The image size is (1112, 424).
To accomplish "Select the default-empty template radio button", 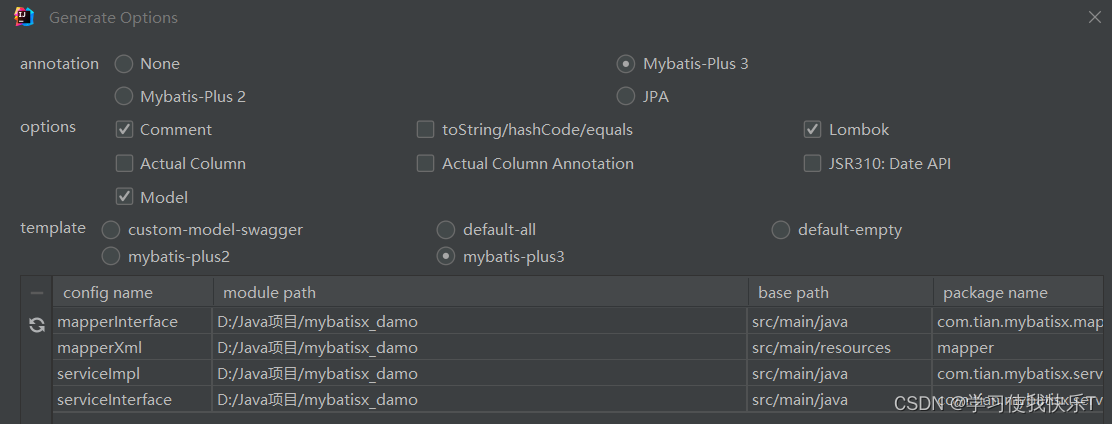I will (x=780, y=230).
